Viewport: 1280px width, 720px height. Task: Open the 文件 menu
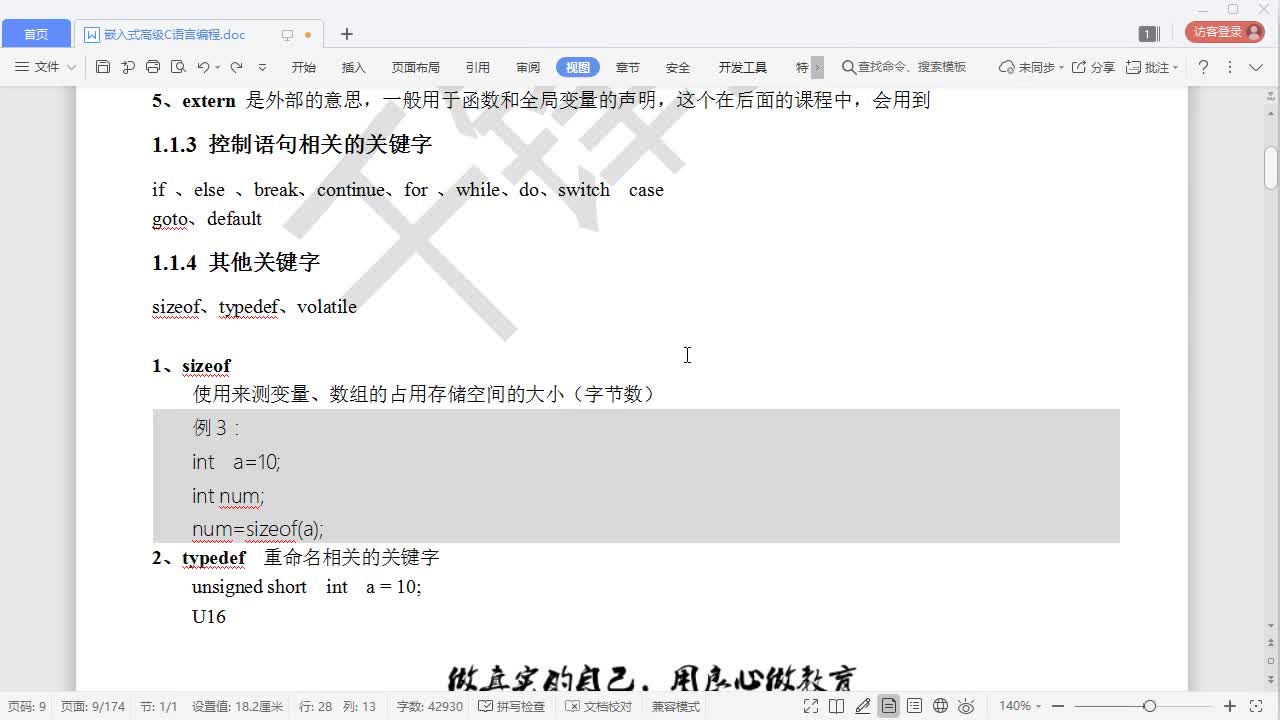point(39,67)
